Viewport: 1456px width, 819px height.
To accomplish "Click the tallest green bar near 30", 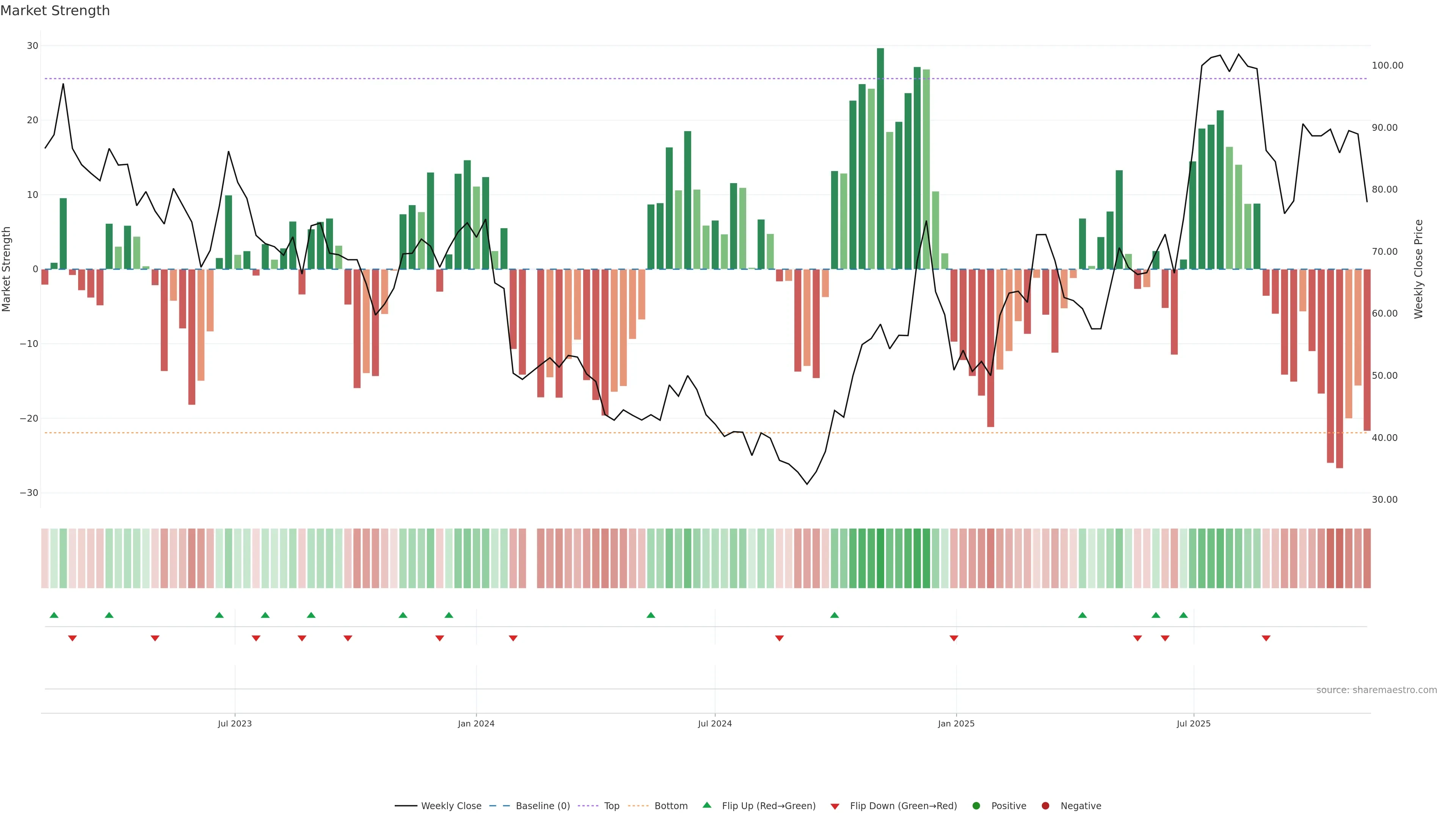I will [x=880, y=158].
